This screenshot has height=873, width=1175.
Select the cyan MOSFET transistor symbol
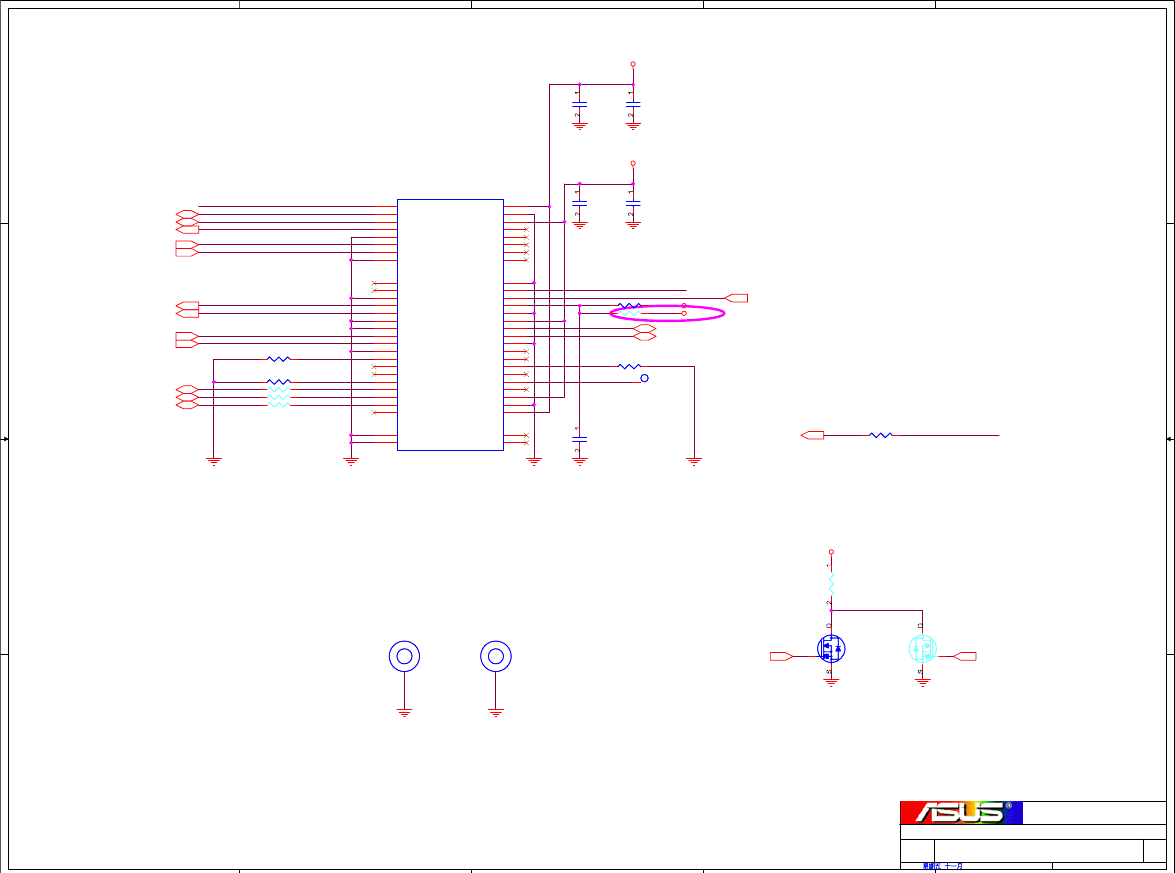coord(922,648)
